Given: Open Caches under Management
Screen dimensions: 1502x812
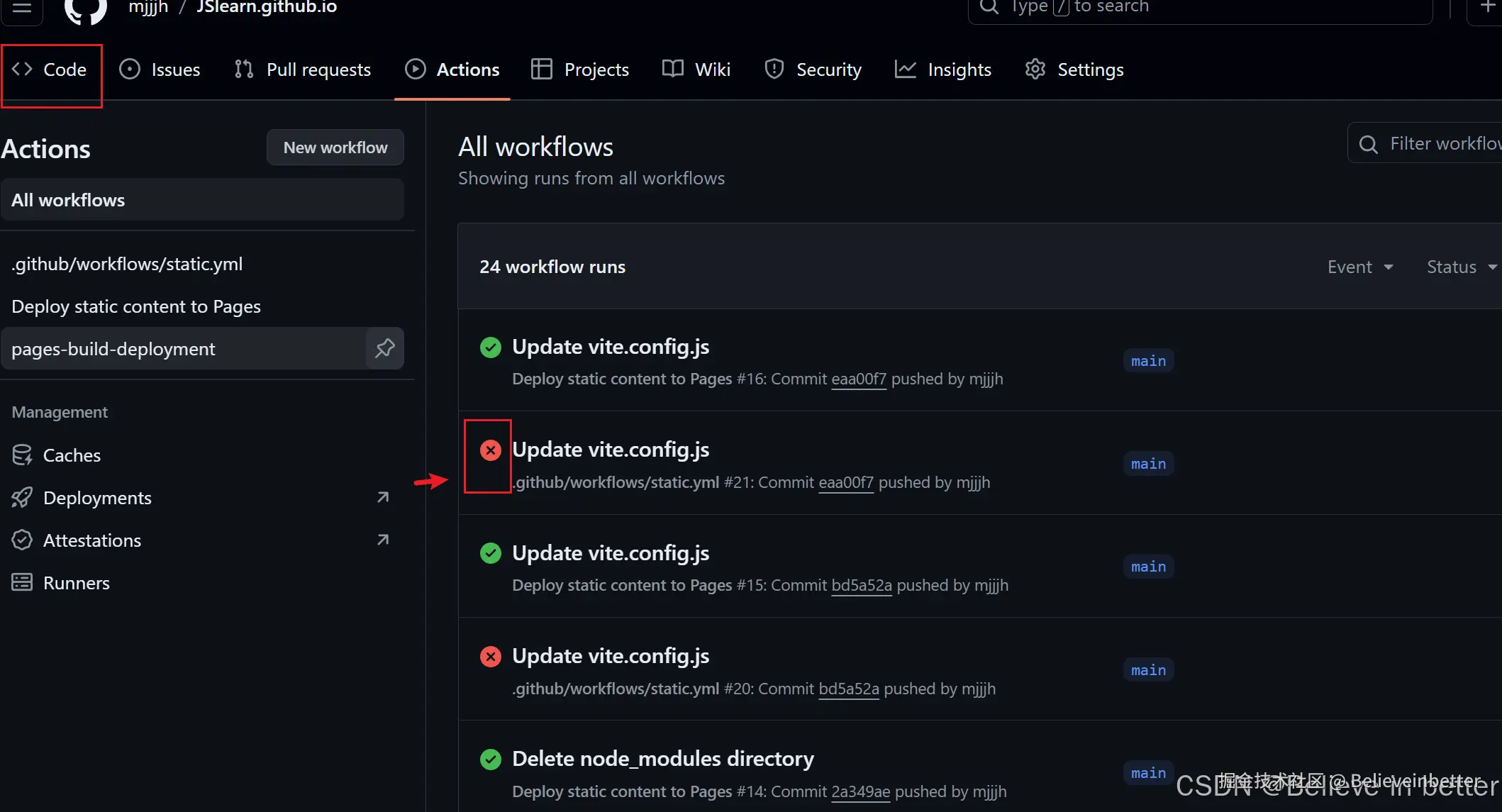Looking at the screenshot, I should point(71,455).
